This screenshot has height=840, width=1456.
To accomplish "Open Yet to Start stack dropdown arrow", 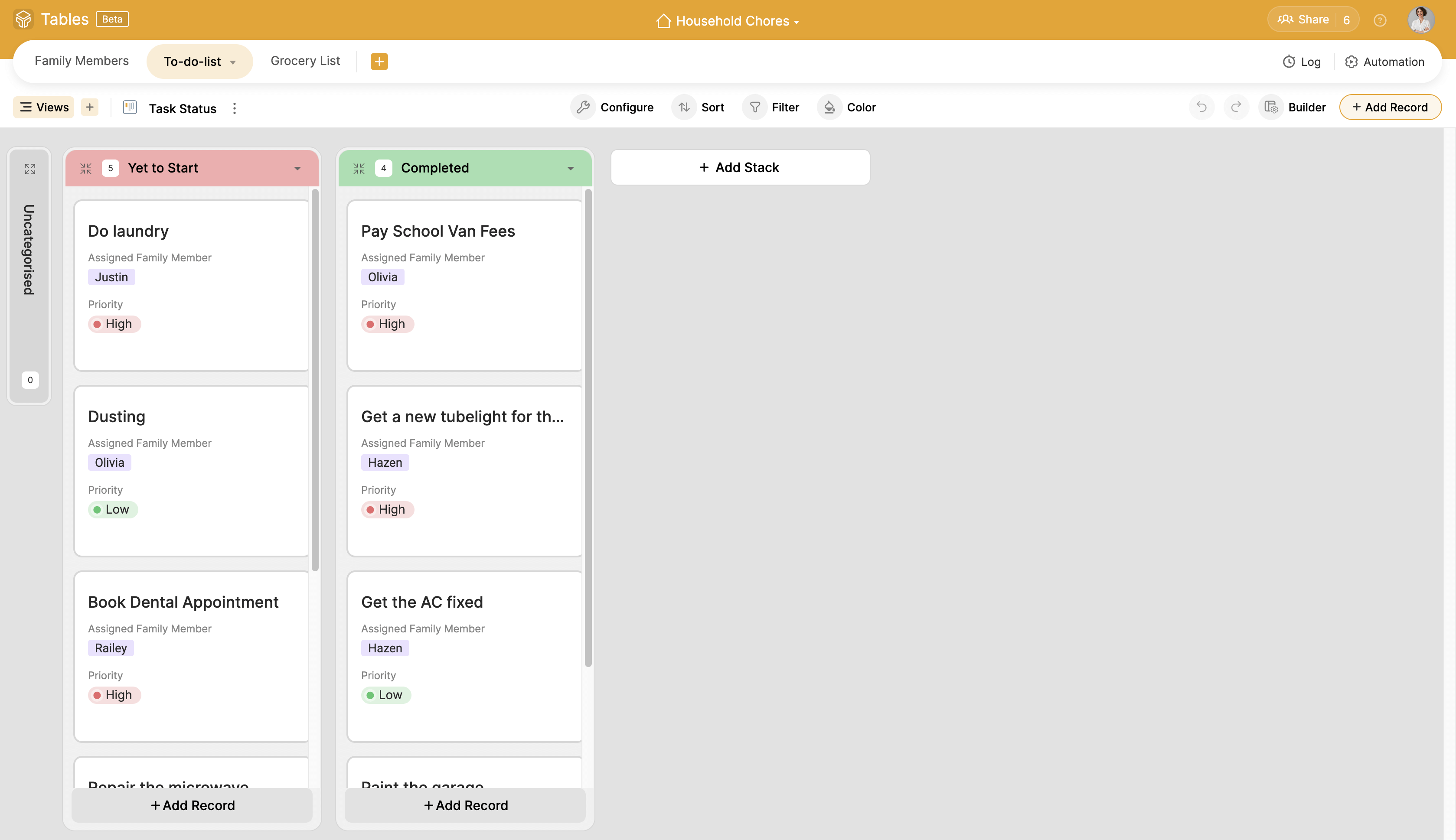I will [x=298, y=169].
